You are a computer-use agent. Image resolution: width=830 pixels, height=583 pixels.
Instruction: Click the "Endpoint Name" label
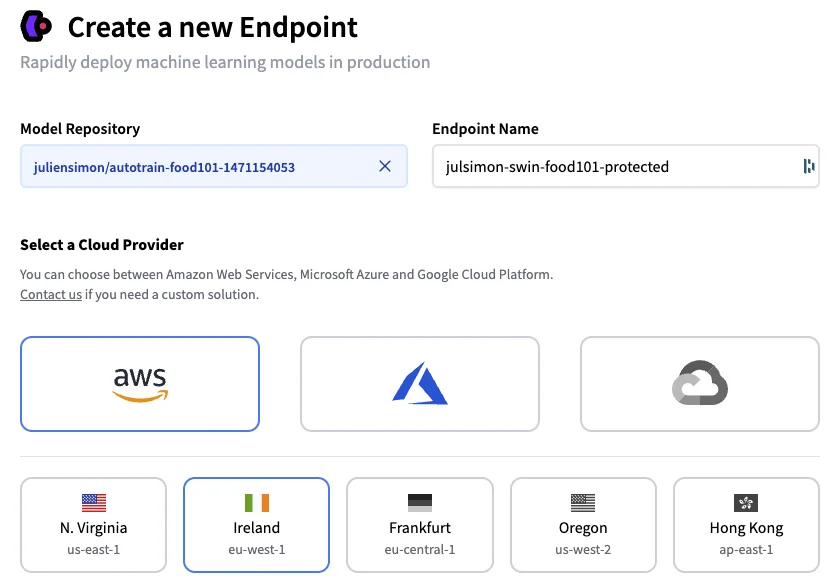[485, 129]
